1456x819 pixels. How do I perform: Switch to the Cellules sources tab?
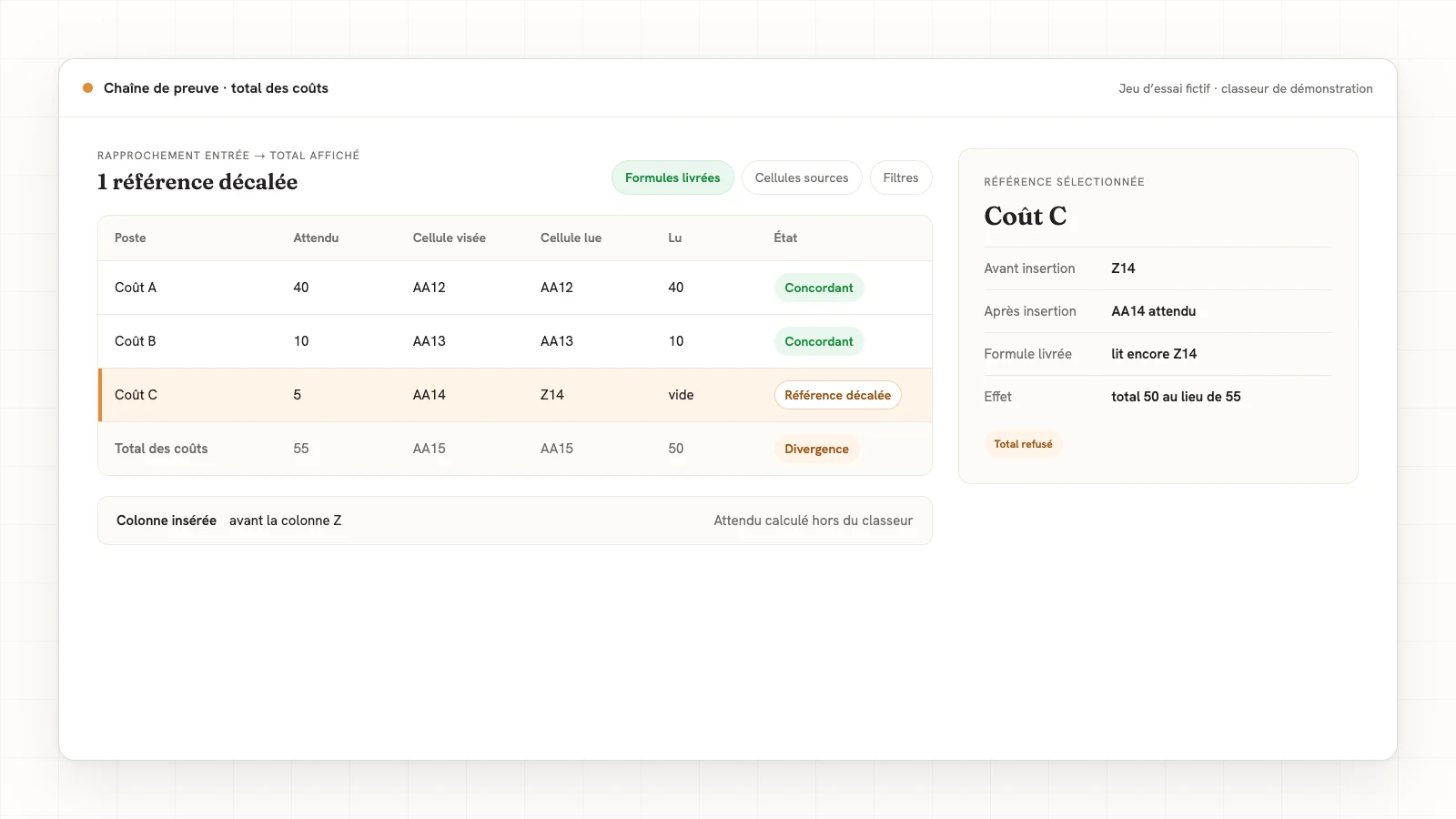802,177
